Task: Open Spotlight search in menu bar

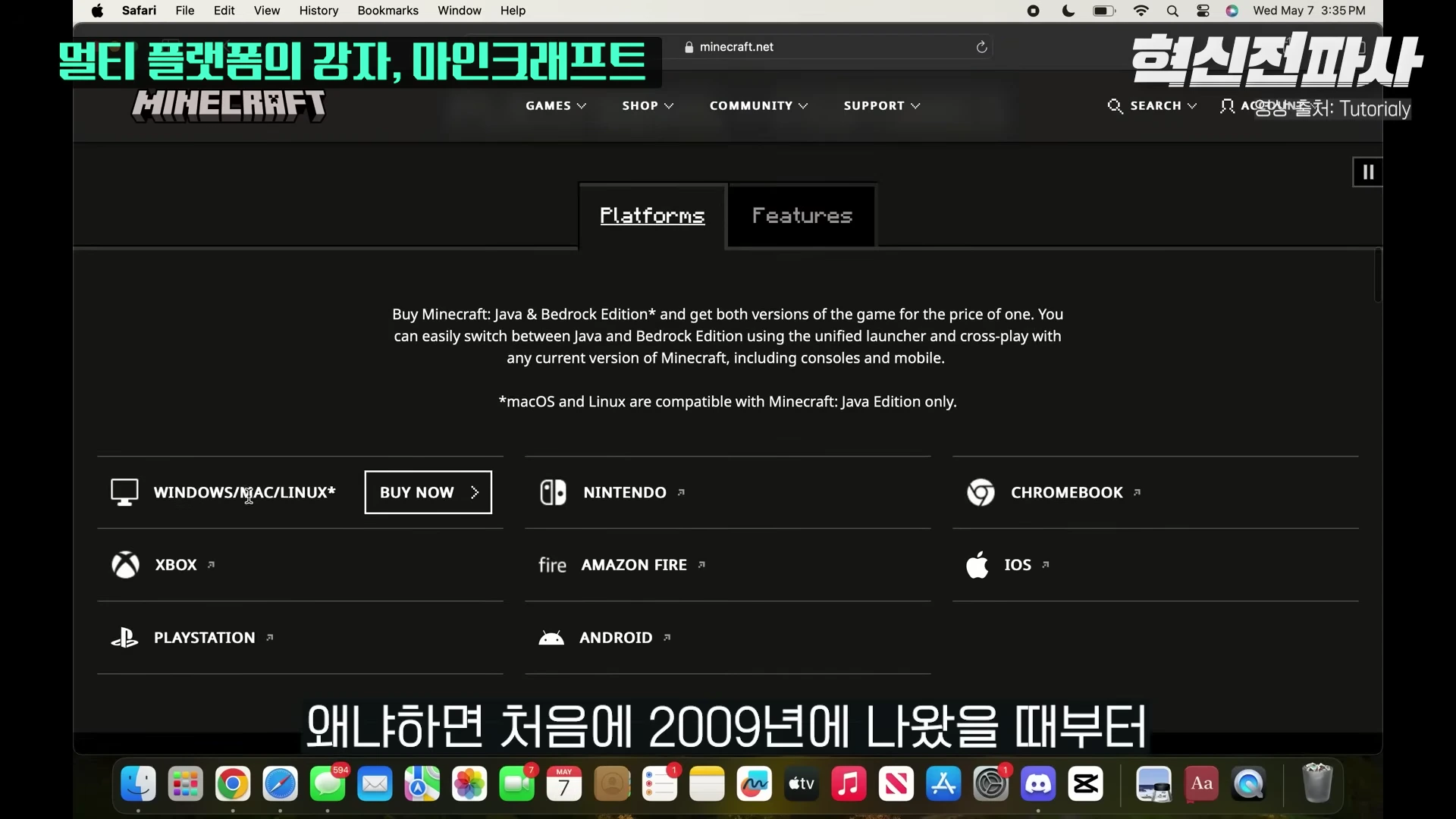Action: click(x=1172, y=11)
